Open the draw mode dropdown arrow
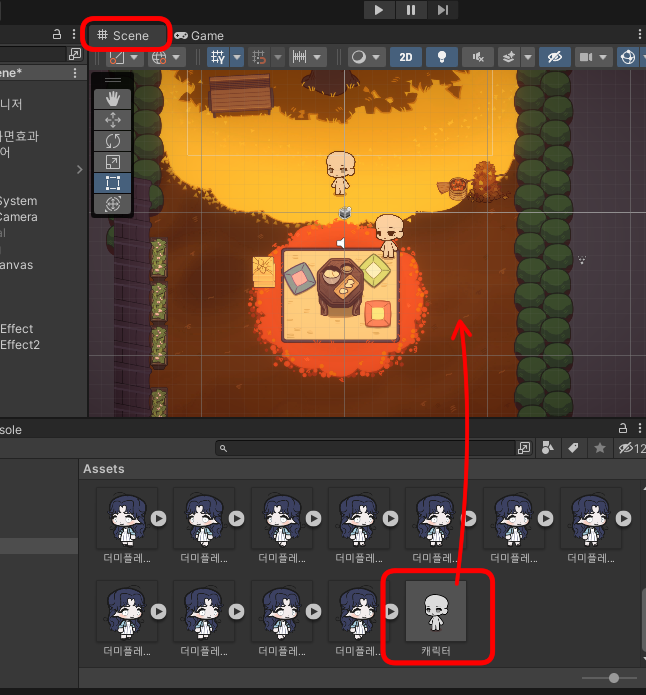The height and width of the screenshot is (695, 646). [376, 57]
